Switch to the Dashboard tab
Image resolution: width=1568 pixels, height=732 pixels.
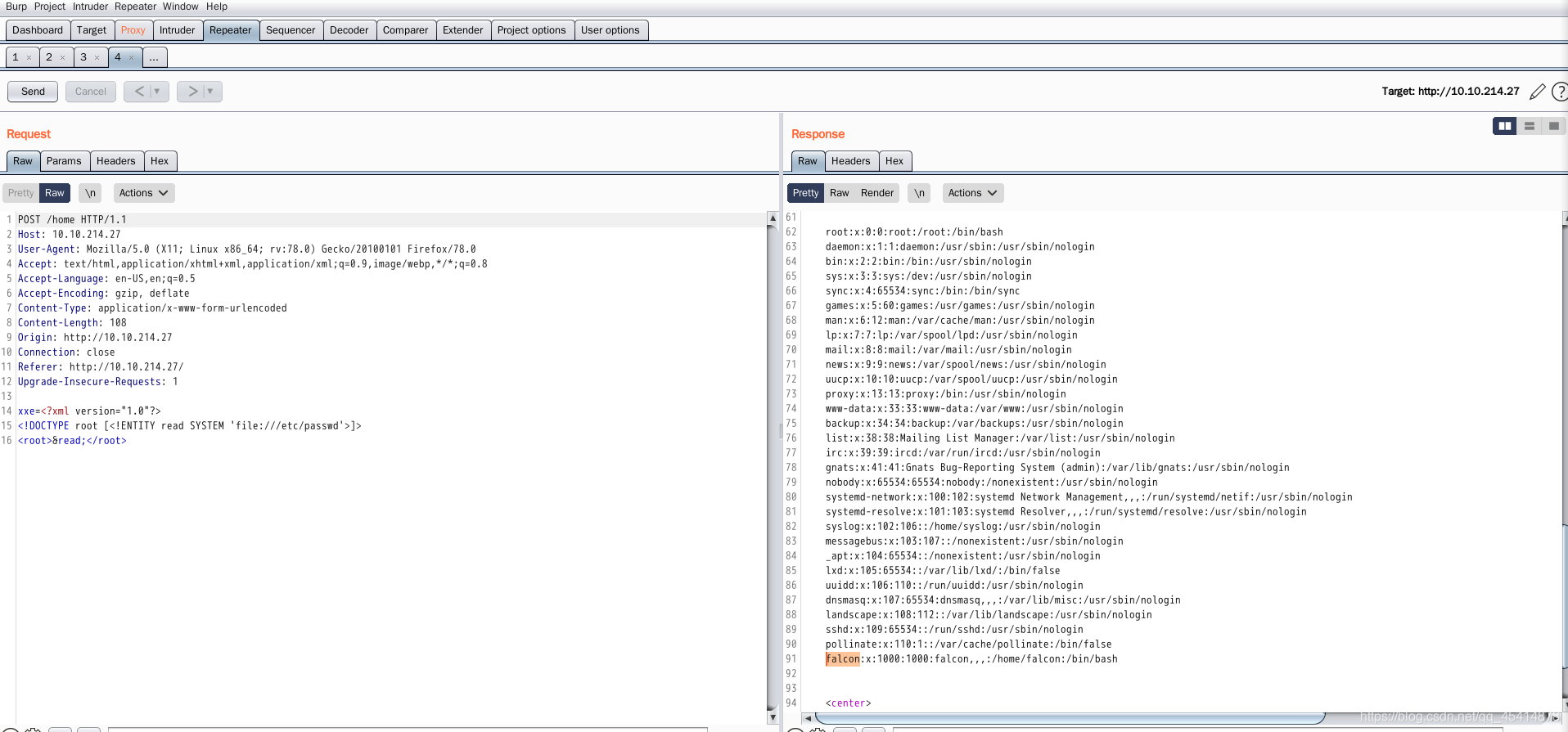tap(38, 30)
